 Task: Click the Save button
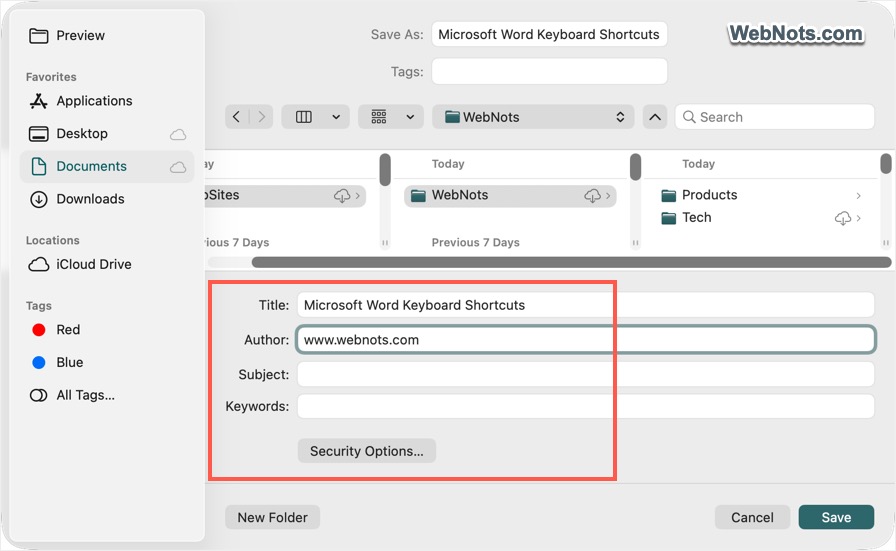[x=836, y=517]
